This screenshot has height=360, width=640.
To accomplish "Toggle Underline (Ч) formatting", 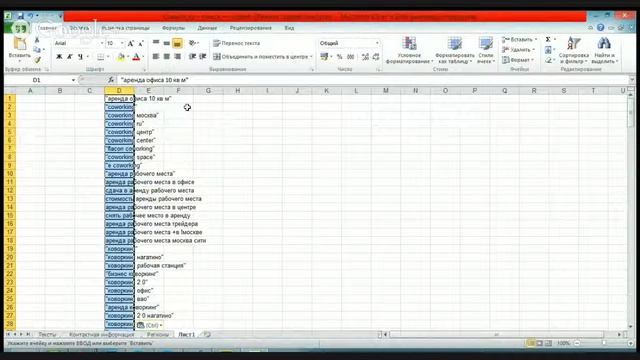I will coord(80,57).
